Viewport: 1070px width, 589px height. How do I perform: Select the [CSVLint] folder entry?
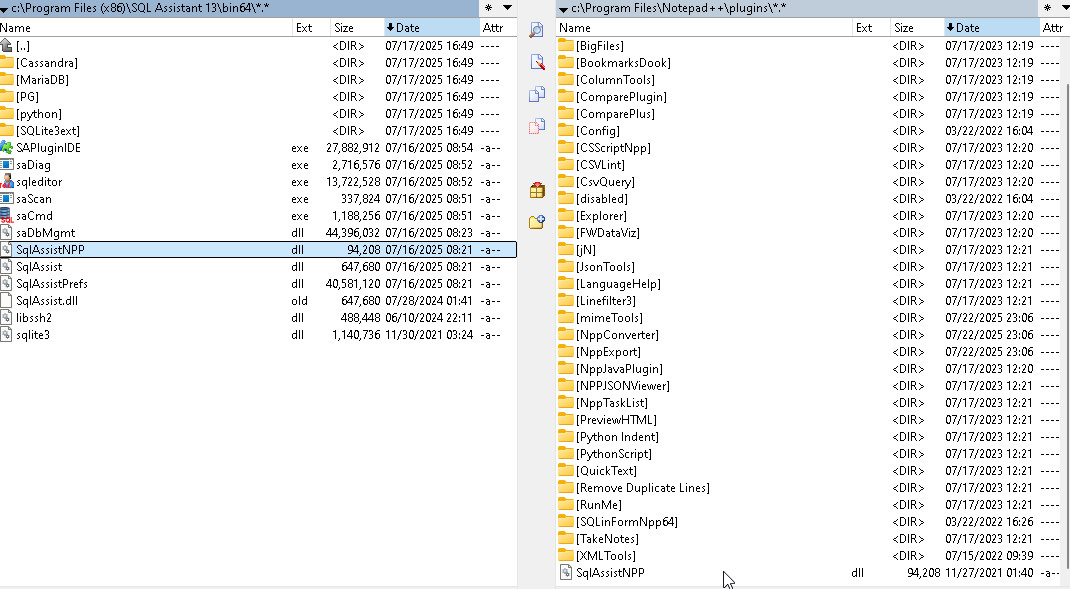pyautogui.click(x=809, y=164)
